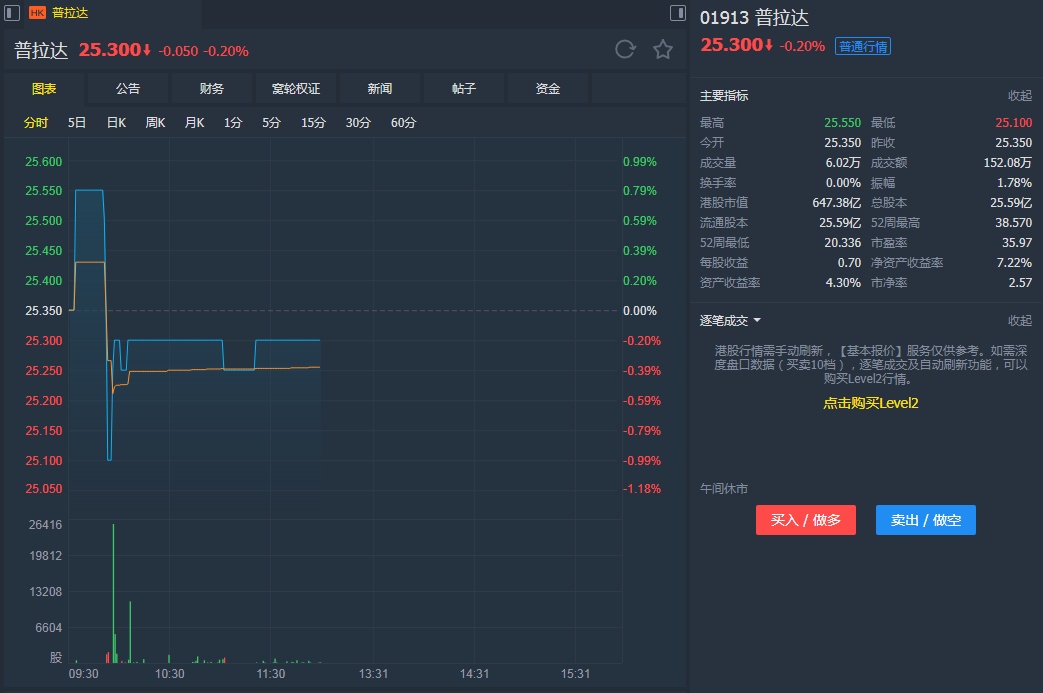Click the 最高 value 25.550
This screenshot has width=1043, height=693.
(842, 122)
